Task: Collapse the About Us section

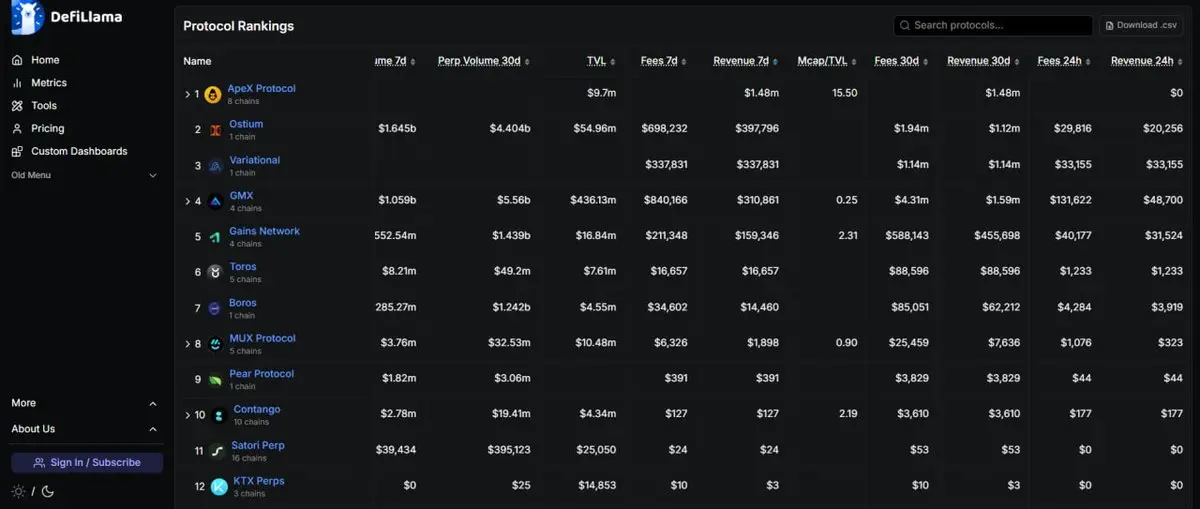Action: pos(153,430)
